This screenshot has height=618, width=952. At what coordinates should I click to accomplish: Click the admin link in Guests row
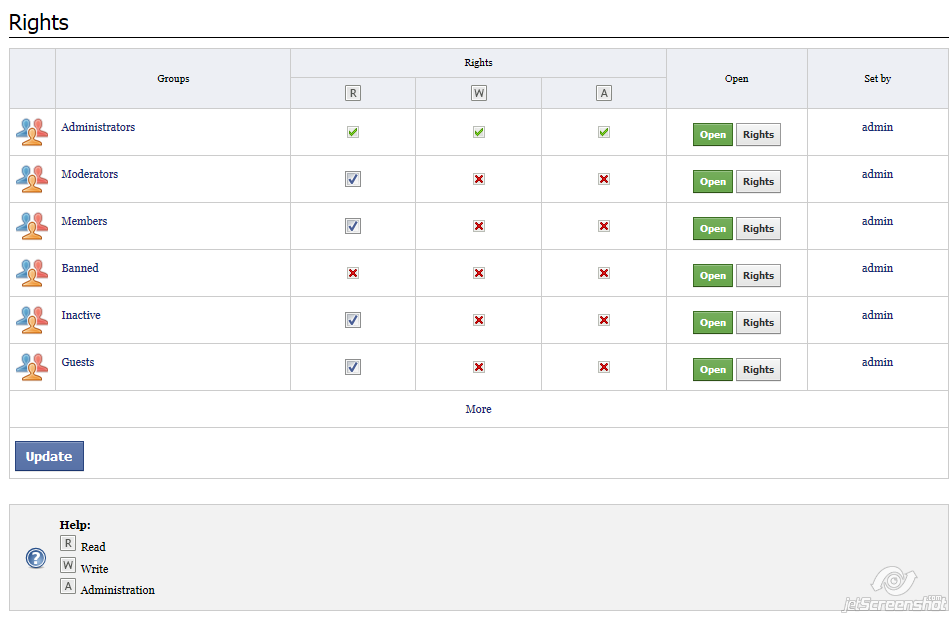877,362
